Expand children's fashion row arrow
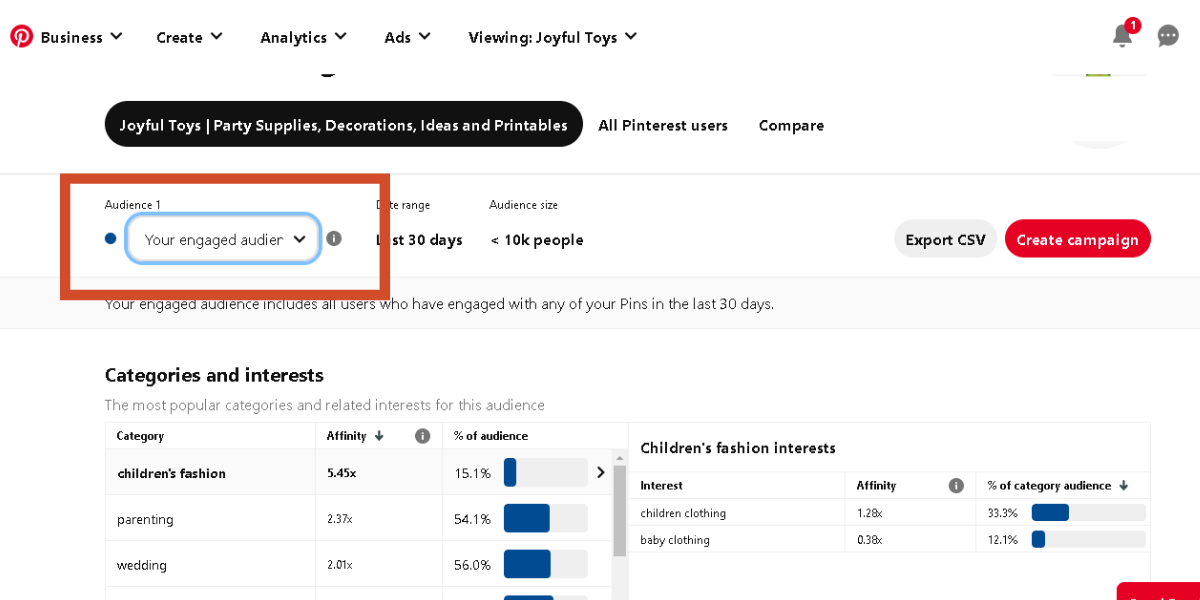 pyautogui.click(x=600, y=473)
